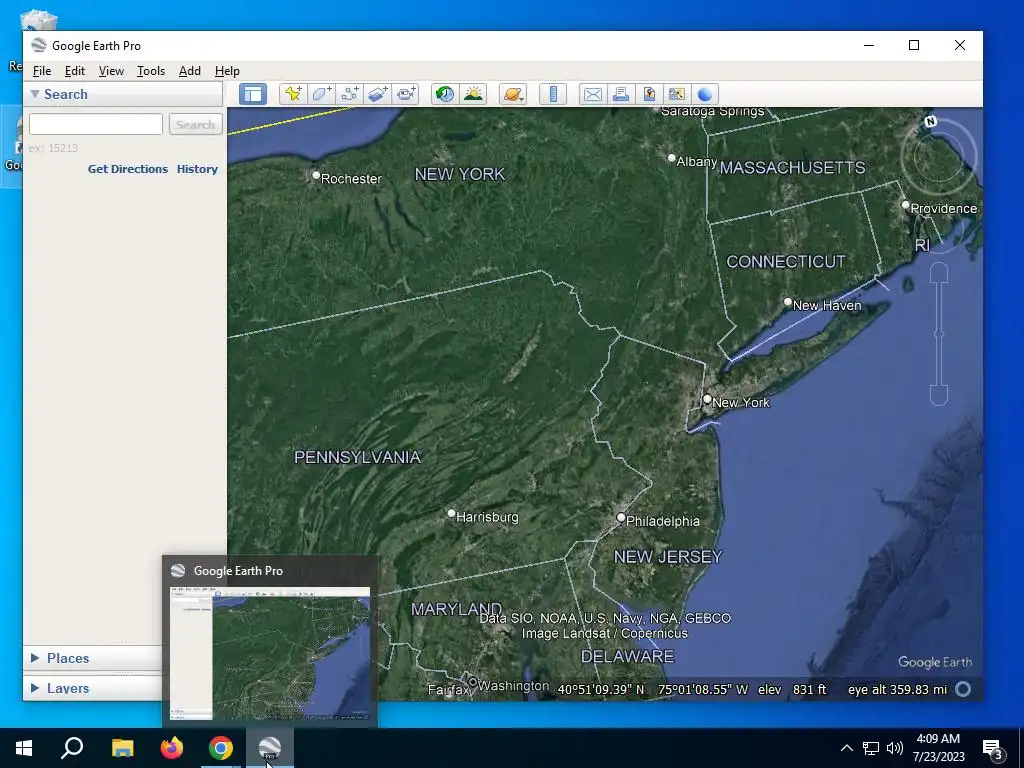Click inside the search text field
This screenshot has height=768, width=1024.
click(96, 124)
